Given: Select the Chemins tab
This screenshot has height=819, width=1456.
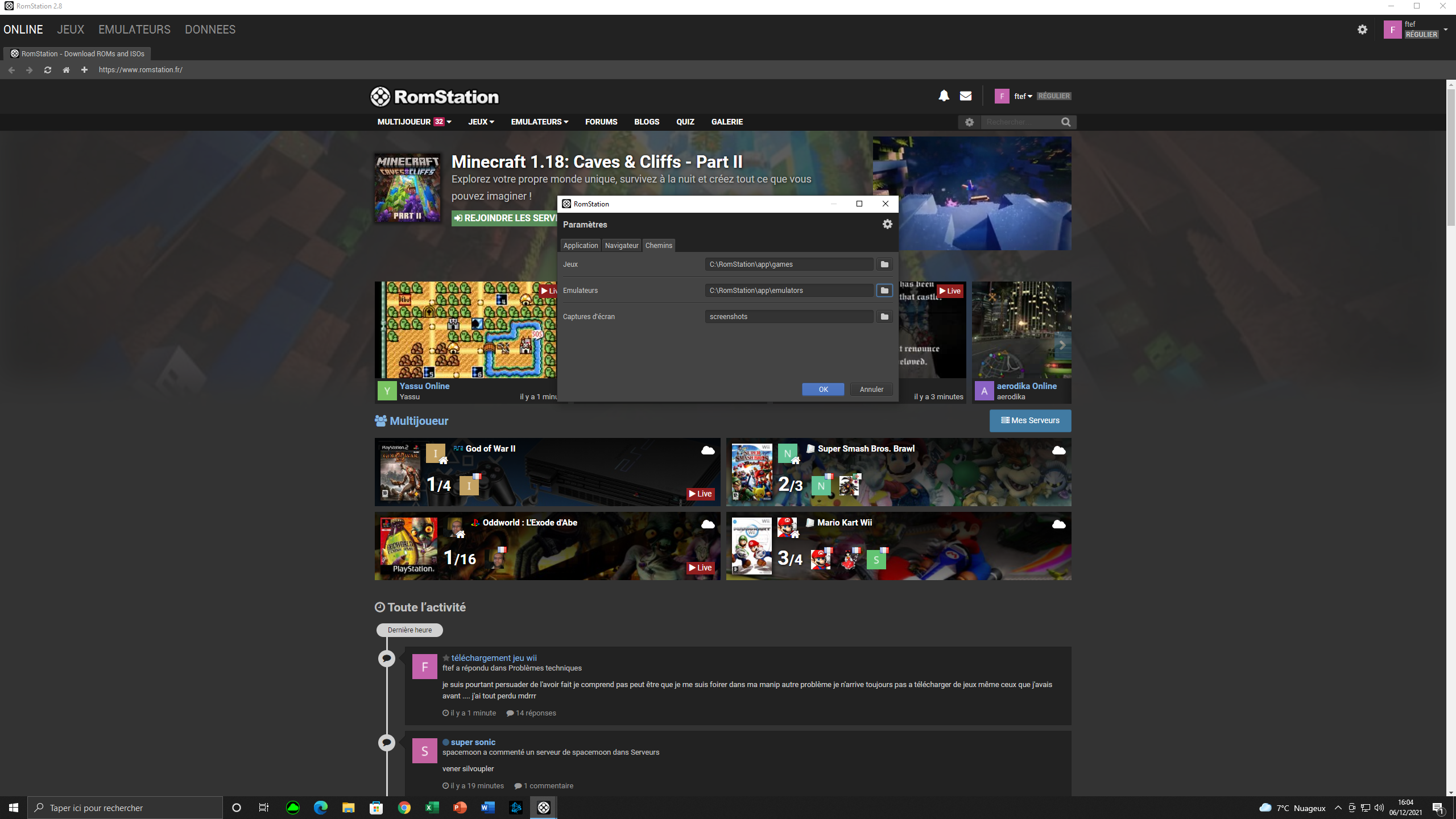Looking at the screenshot, I should click(x=659, y=245).
